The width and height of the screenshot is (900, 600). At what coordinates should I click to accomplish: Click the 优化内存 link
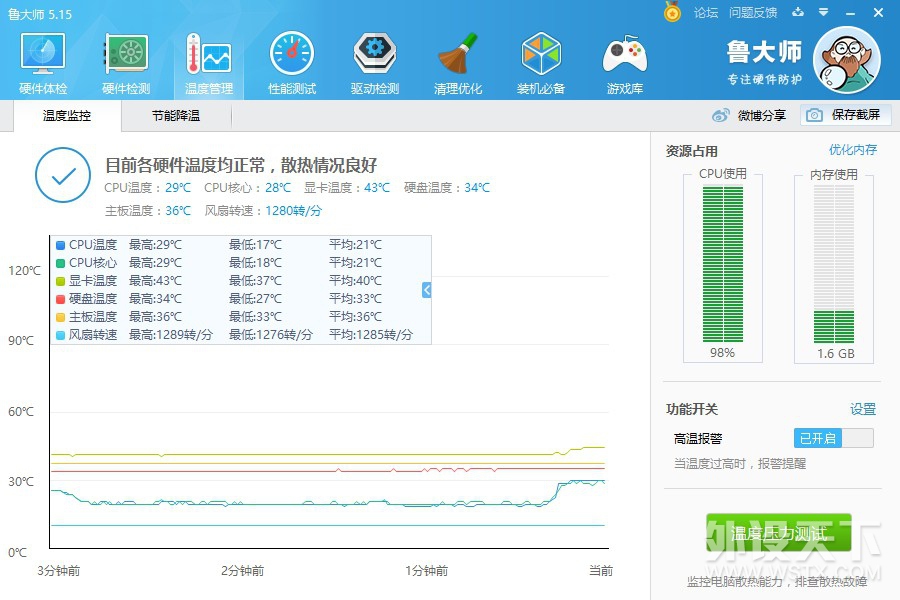[x=852, y=150]
